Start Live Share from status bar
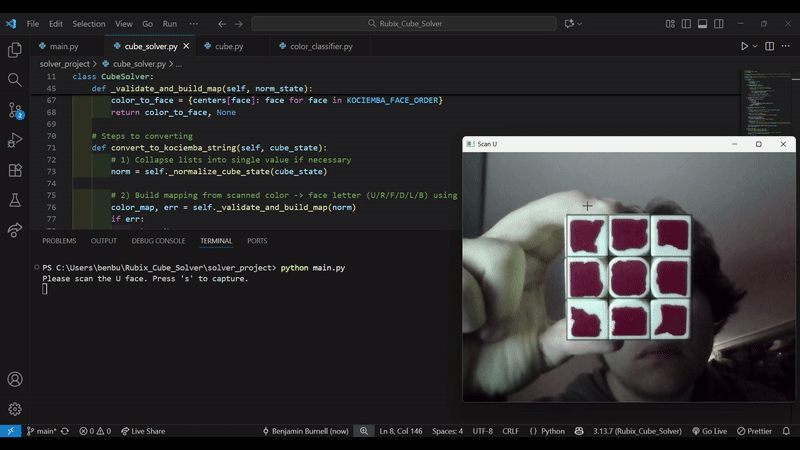The image size is (800, 450). (143, 431)
